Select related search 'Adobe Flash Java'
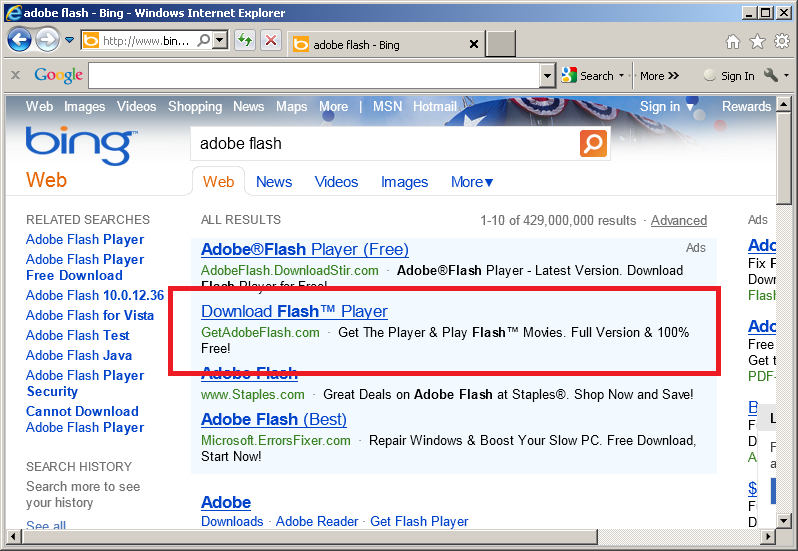This screenshot has height=551, width=798. pos(79,356)
